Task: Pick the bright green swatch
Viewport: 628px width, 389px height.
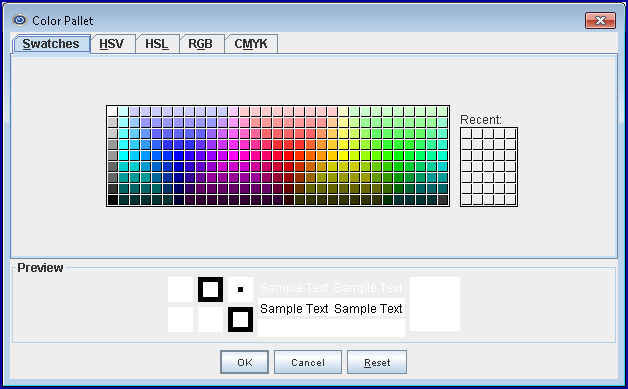Action: 398,155
